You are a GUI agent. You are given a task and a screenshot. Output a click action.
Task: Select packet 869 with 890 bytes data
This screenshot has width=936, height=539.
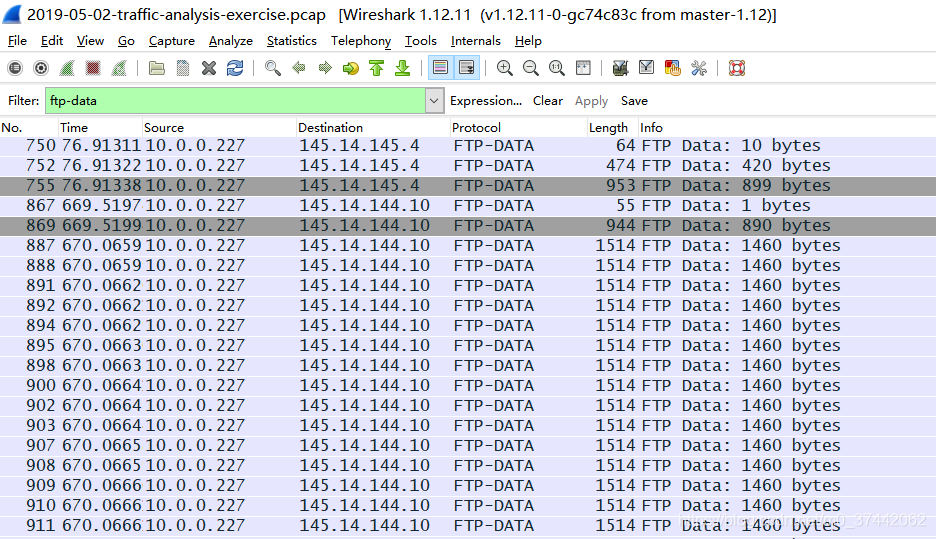[468, 226]
